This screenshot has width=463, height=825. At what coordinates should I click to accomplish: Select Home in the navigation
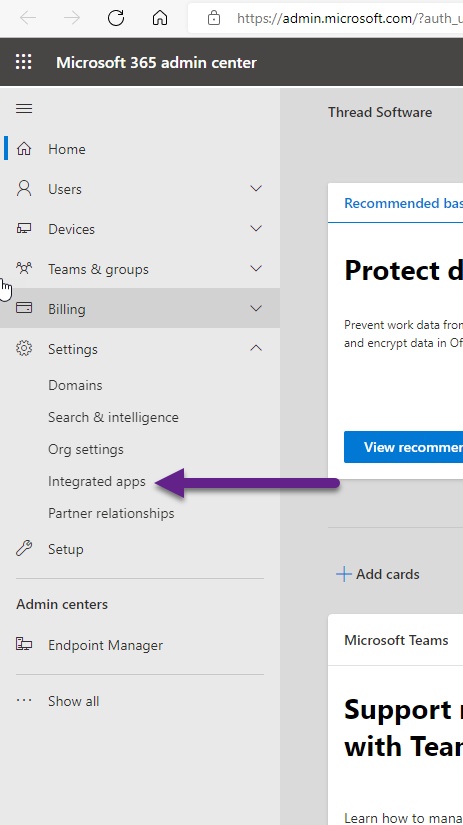tap(67, 149)
